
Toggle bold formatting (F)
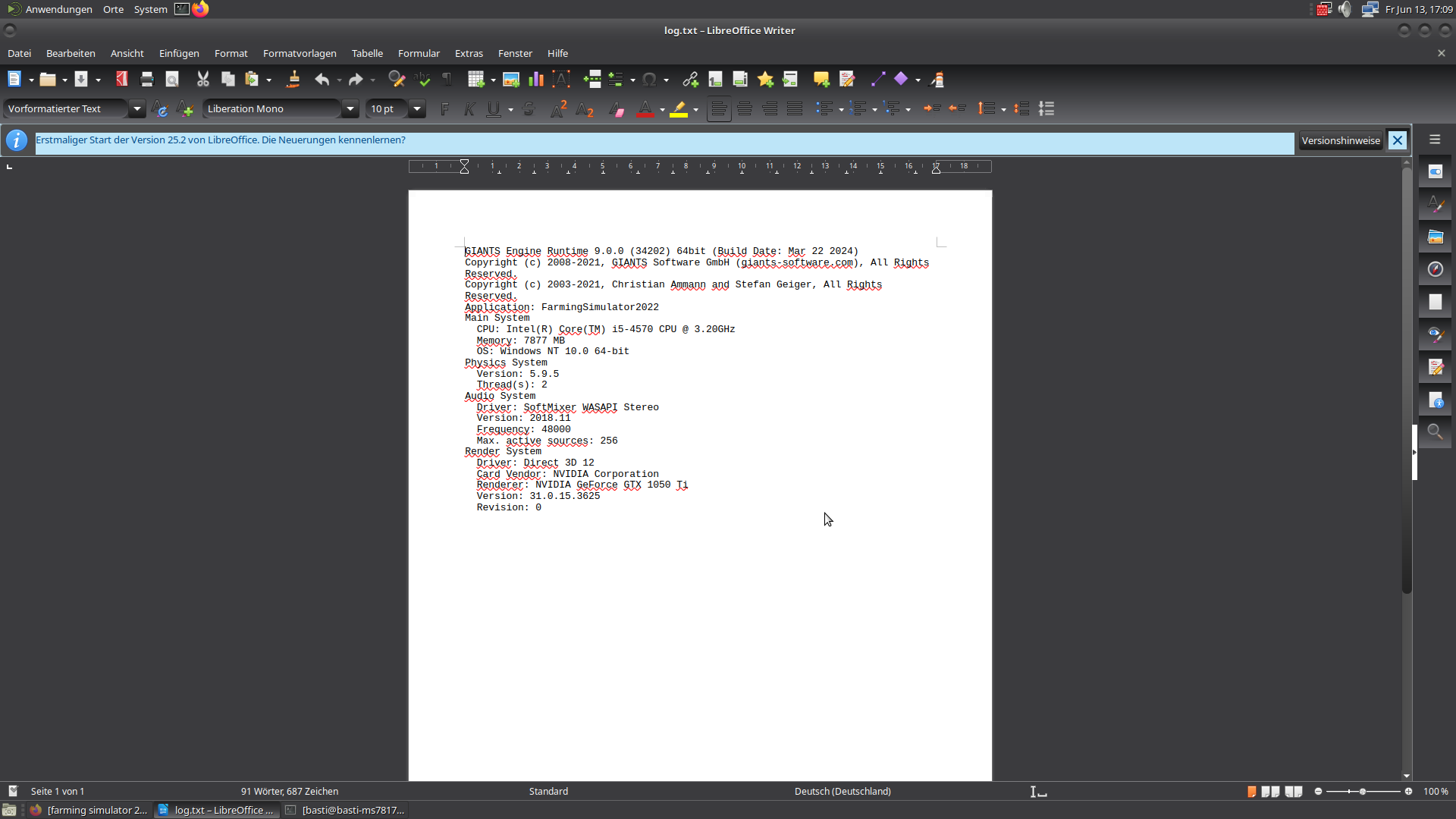(x=444, y=109)
